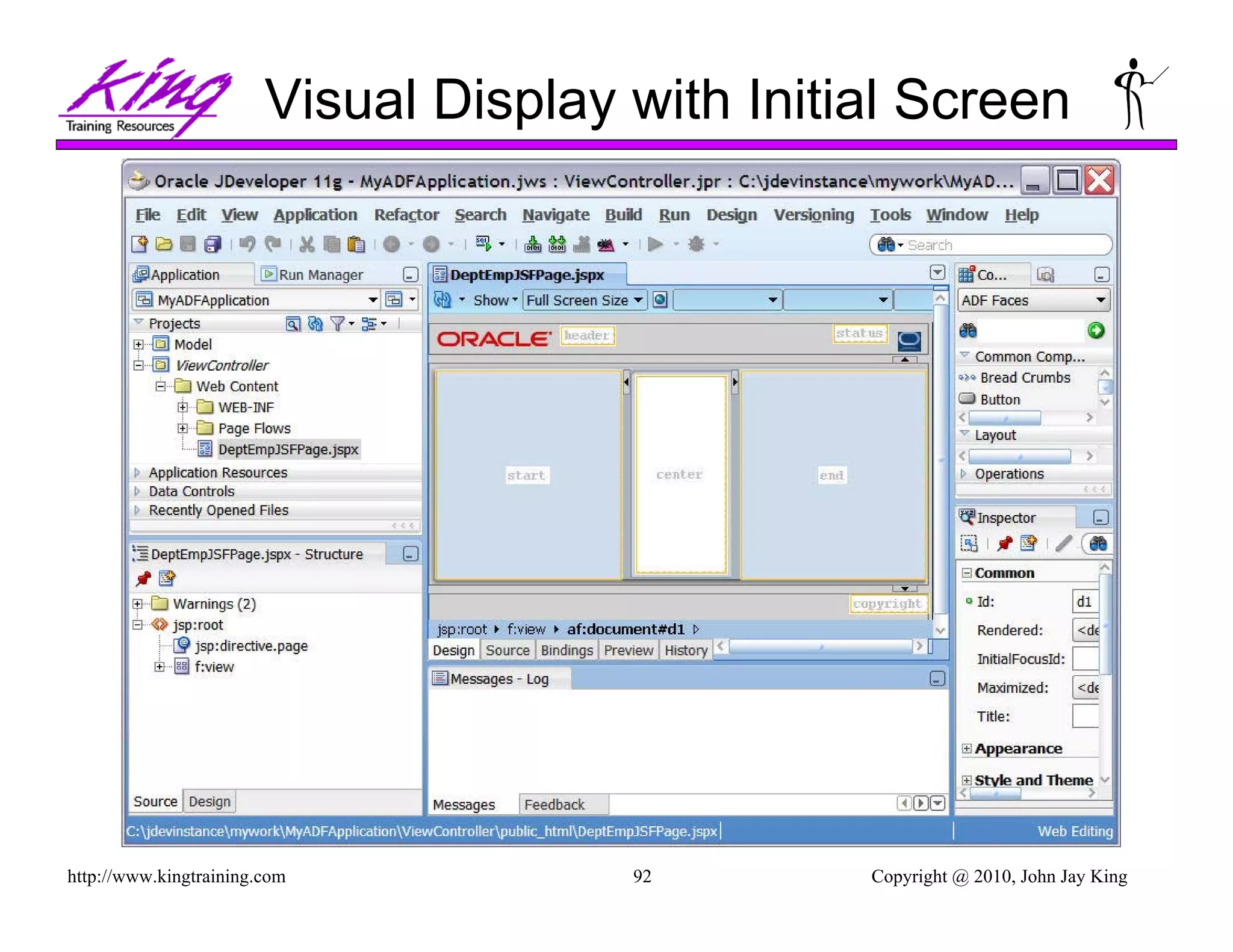The width and height of the screenshot is (1233, 952).
Task: Click the Paste clipboard icon
Action: coord(356,244)
